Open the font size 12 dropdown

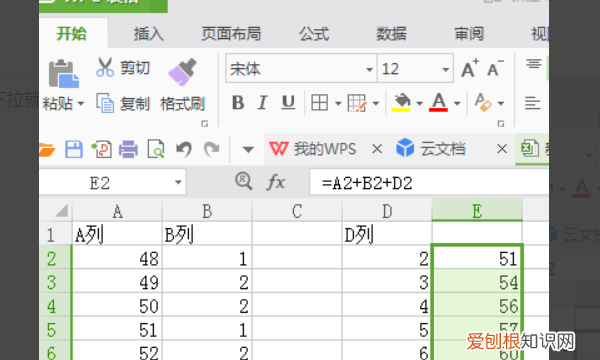tap(445, 69)
